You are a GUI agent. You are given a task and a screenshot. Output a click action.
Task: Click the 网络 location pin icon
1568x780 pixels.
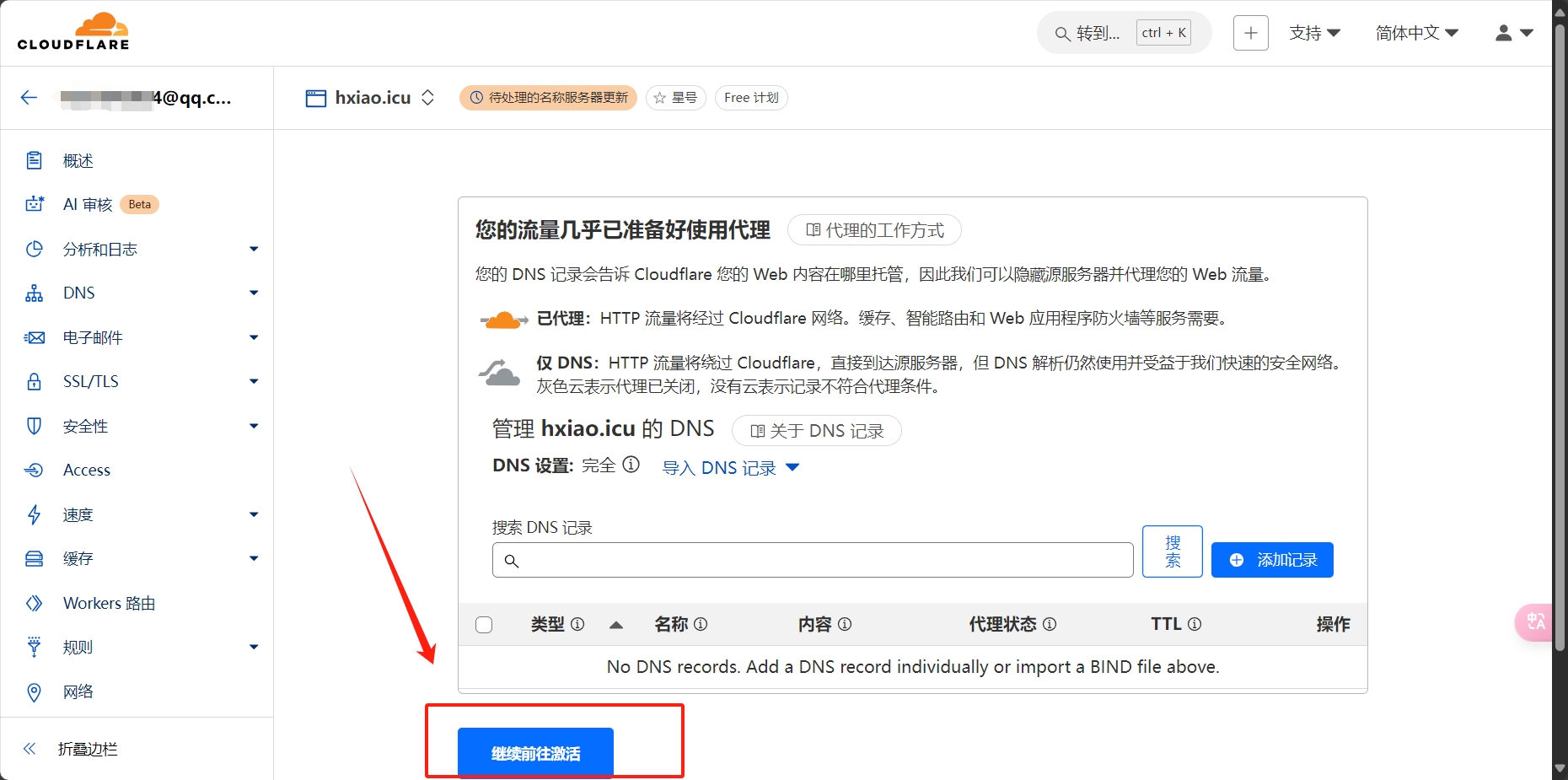tap(34, 691)
